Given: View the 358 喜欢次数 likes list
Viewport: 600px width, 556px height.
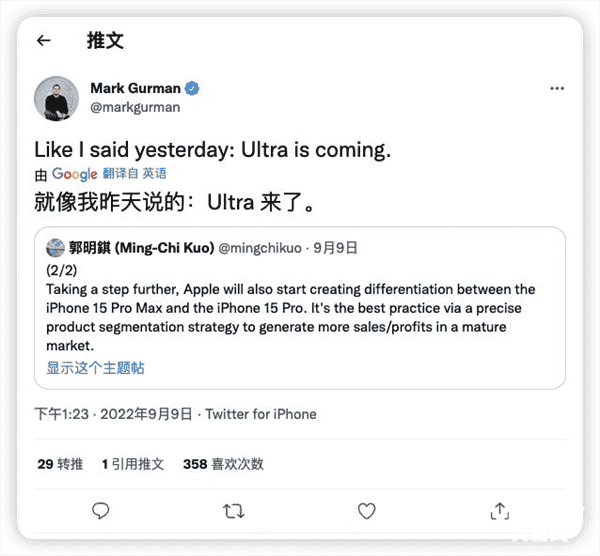Looking at the screenshot, I should click(x=223, y=464).
